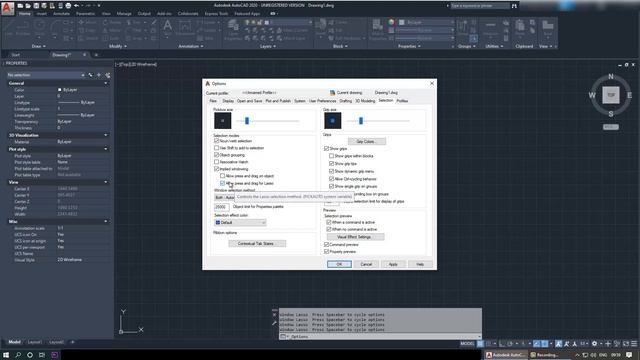Click the Plot printer quick access icon
This screenshot has width=640, height=360.
pos(68,6)
